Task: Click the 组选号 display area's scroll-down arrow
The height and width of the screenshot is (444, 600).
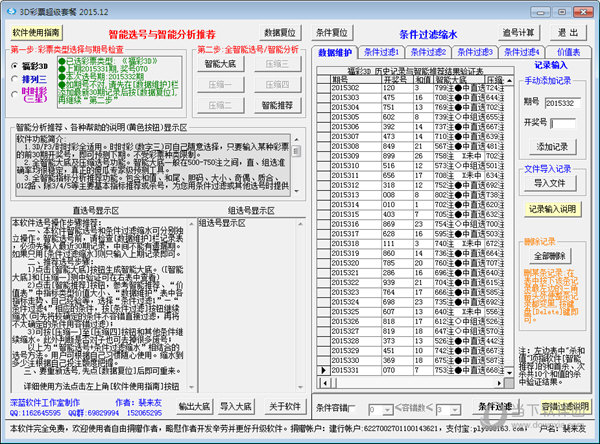Action: (x=300, y=387)
